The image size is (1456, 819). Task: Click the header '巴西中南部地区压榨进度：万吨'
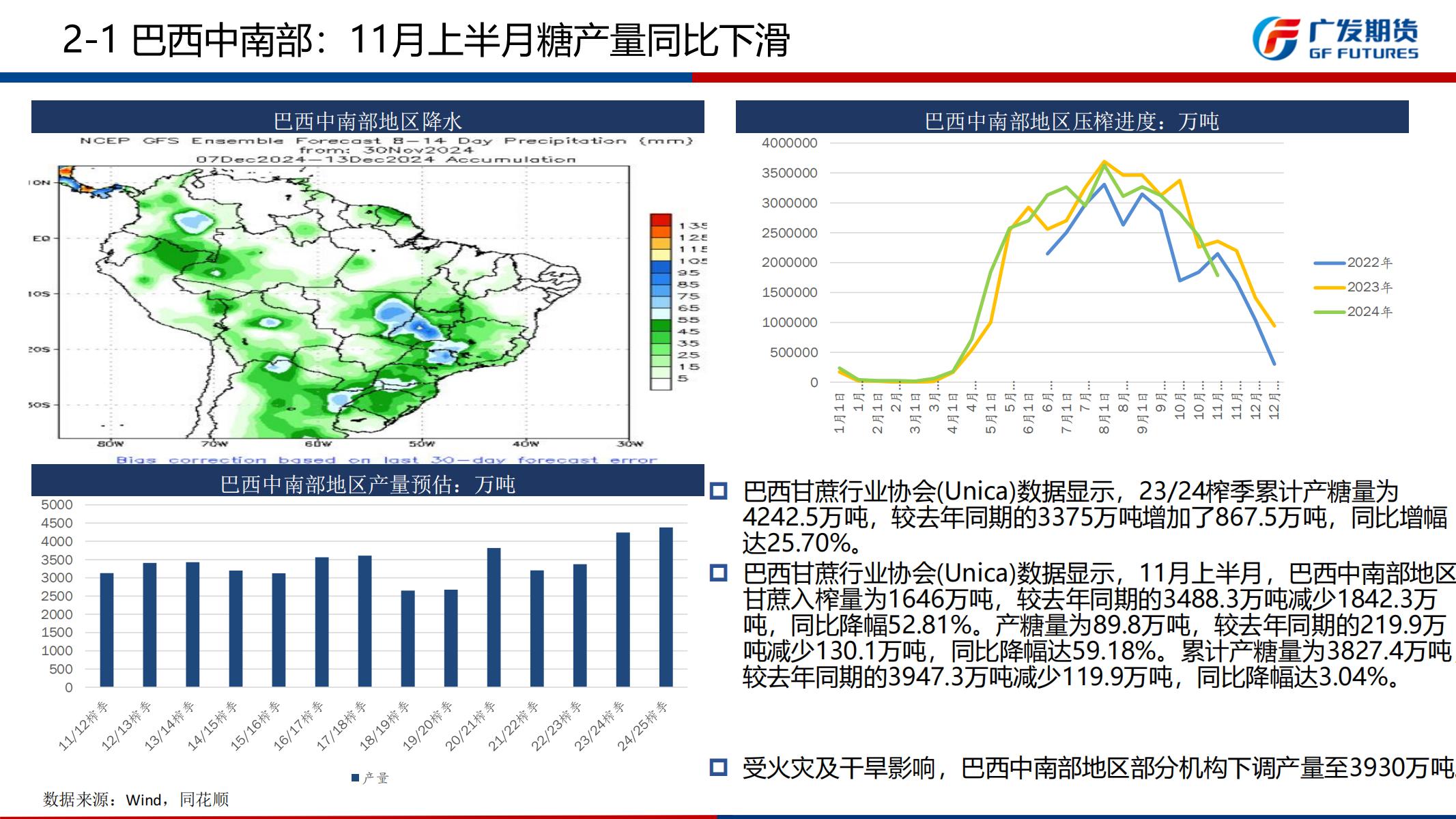coord(1072,121)
